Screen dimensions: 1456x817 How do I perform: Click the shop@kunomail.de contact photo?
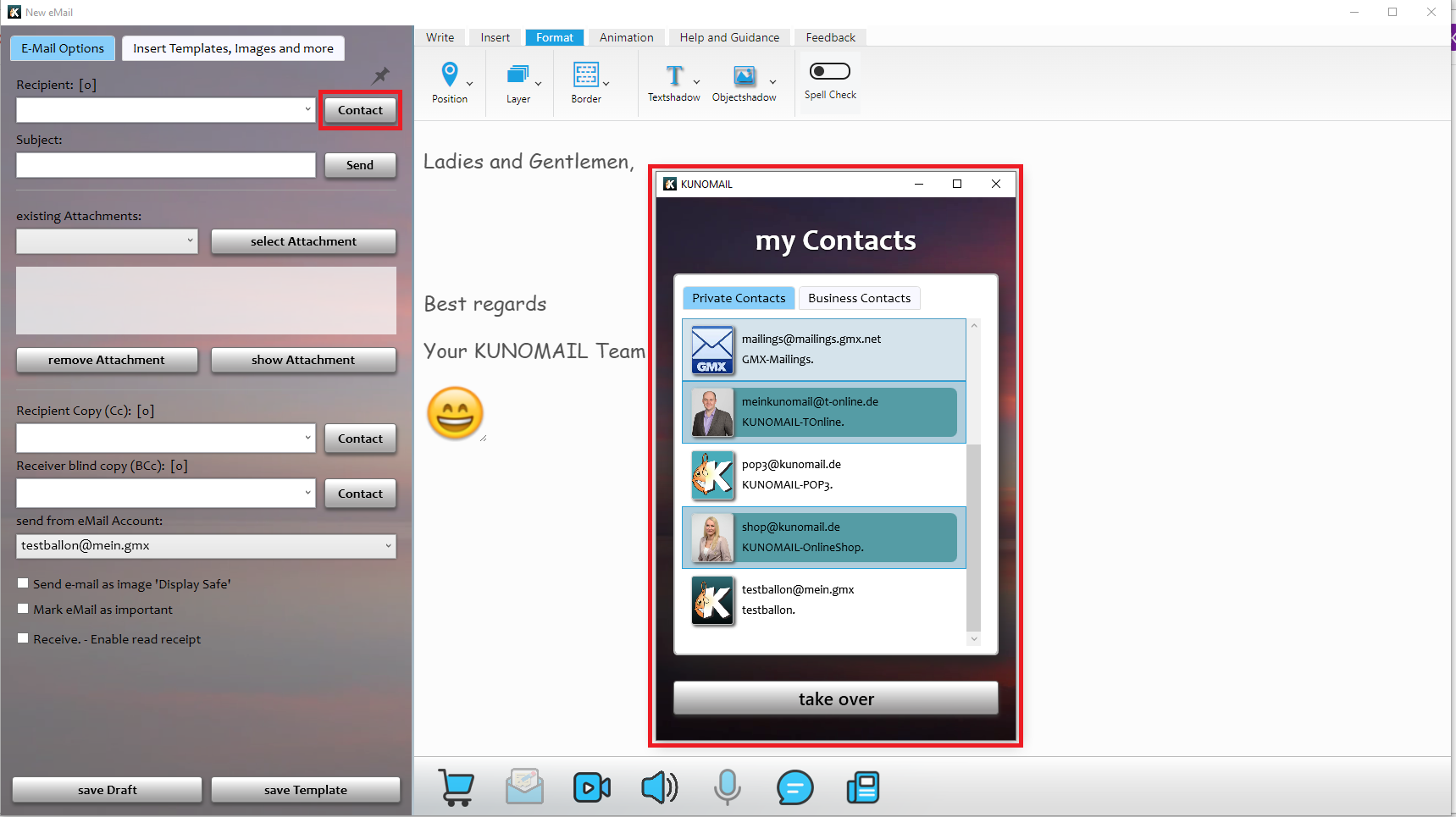pyautogui.click(x=712, y=538)
